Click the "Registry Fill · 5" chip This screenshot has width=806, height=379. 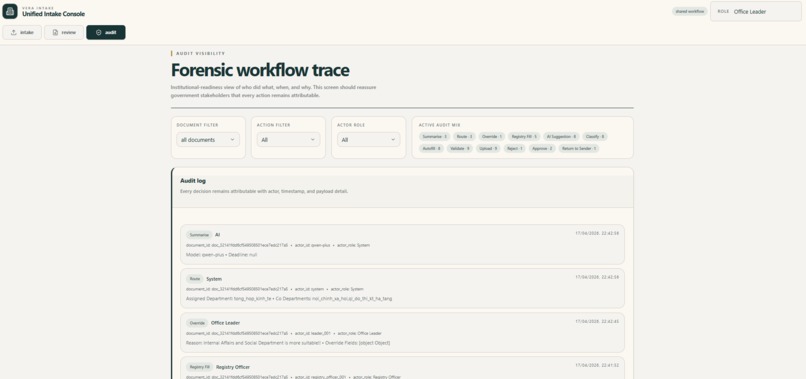pyautogui.click(x=524, y=137)
